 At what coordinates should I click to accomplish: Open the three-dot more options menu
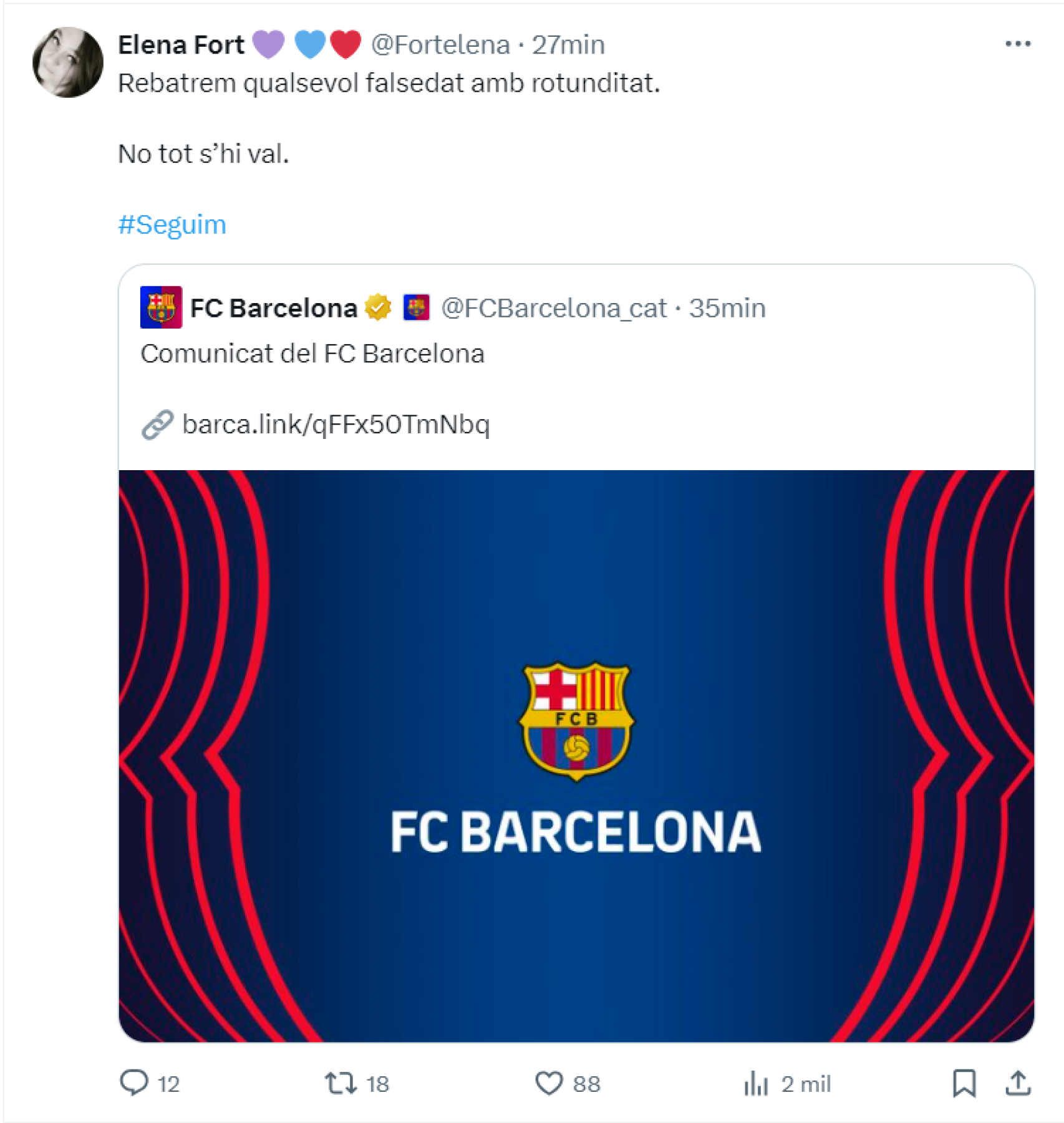pos(1017,44)
